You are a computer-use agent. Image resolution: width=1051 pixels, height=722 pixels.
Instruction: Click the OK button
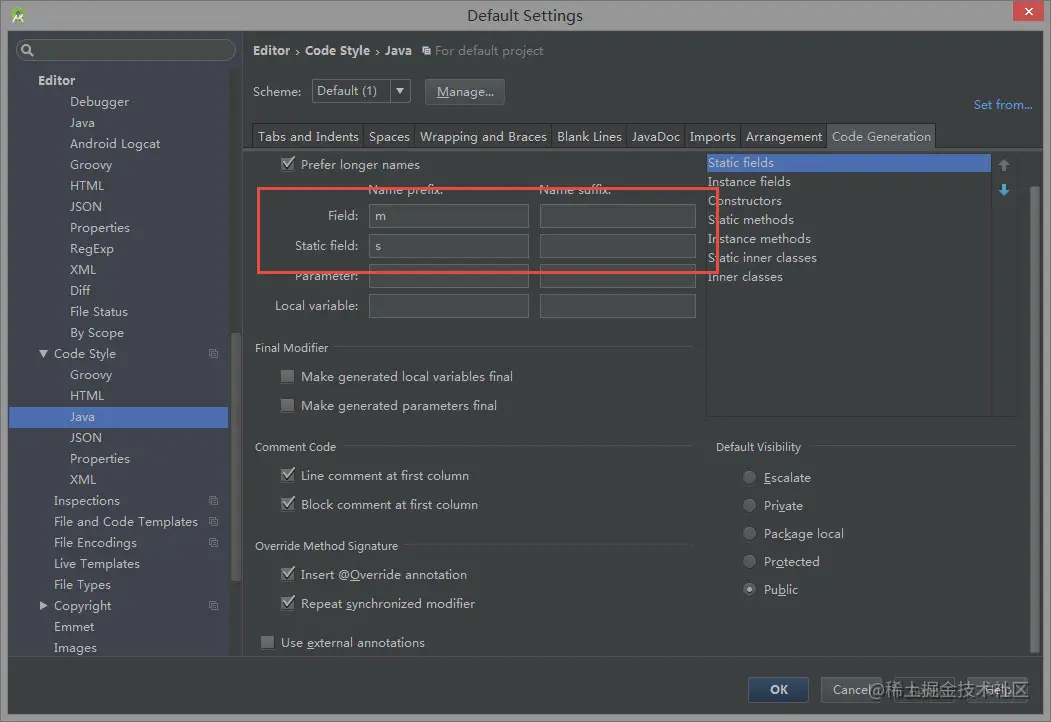point(778,689)
